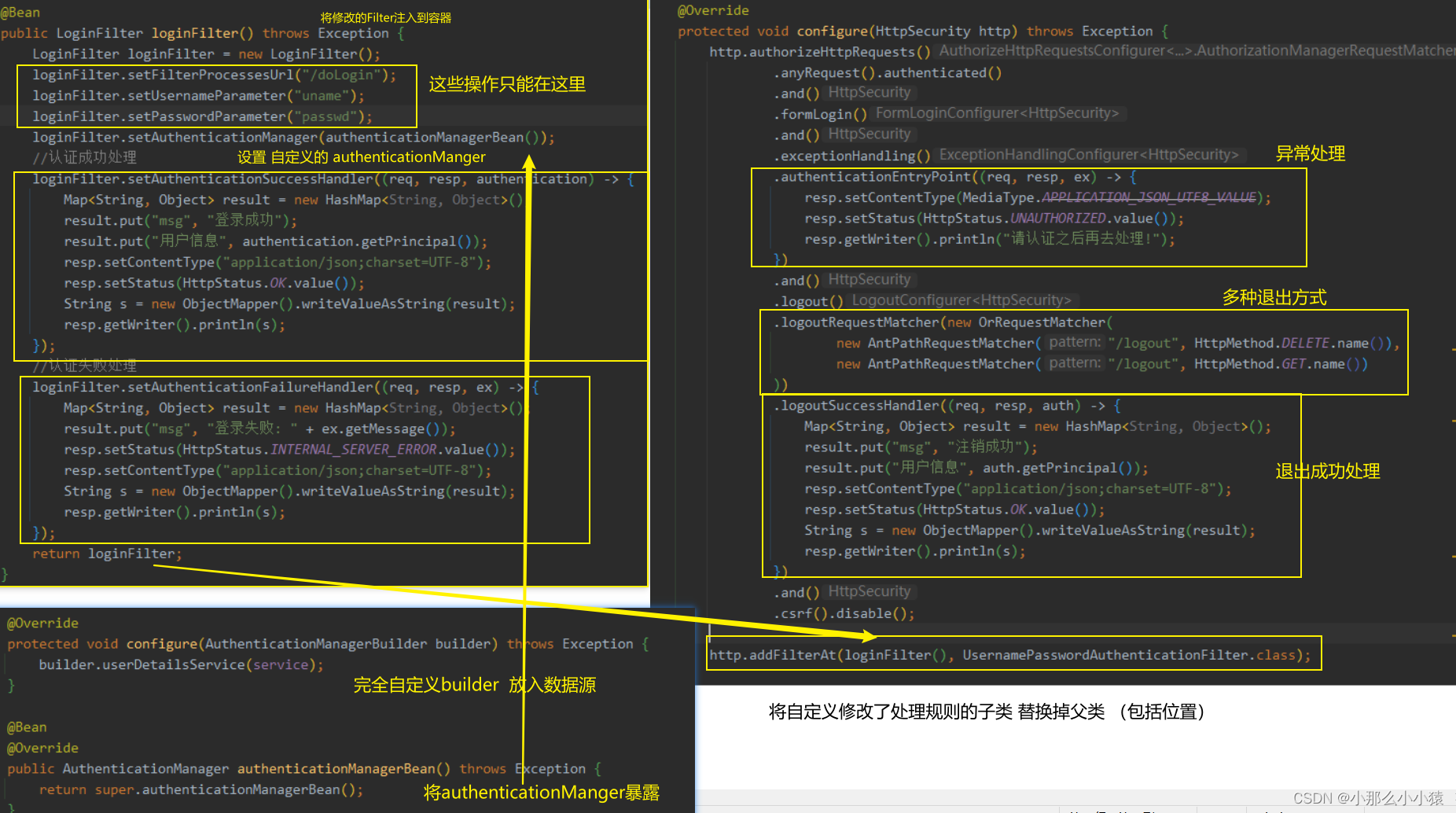
Task: Click the auth.getPrincipal() line
Action: click(976, 468)
